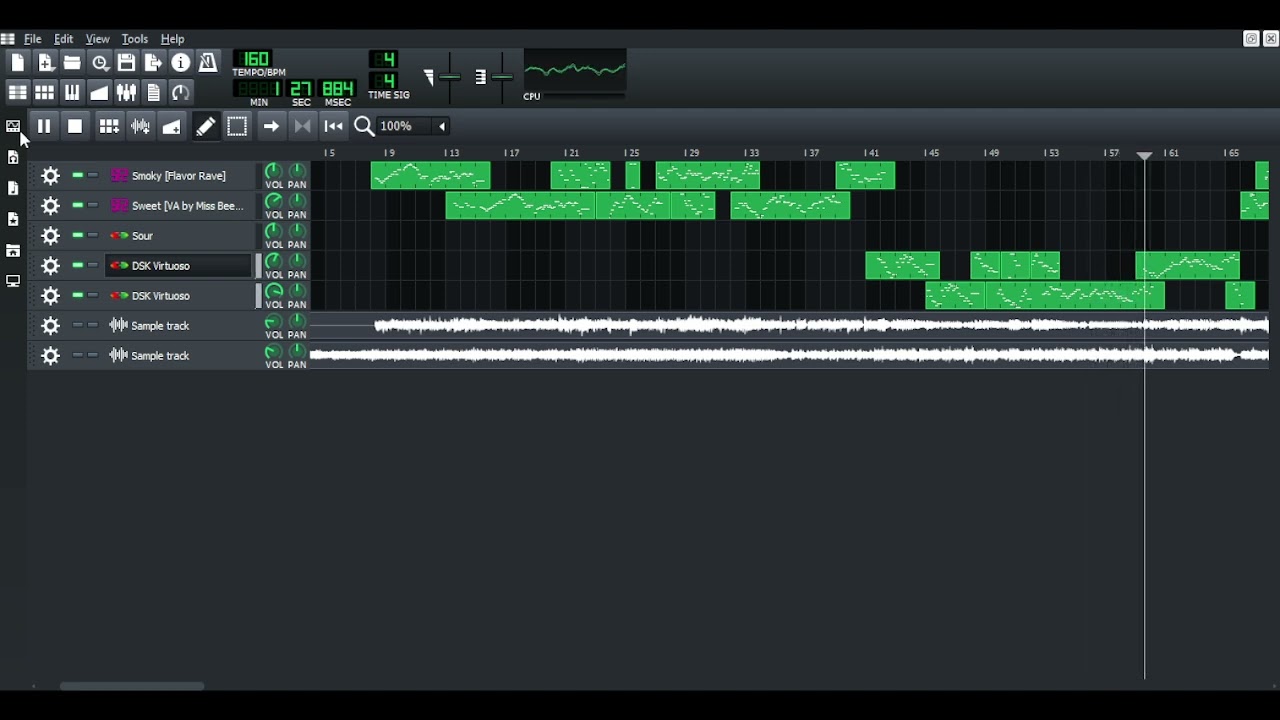Open the Automation Editor
This screenshot has height=720, width=1280.
coord(99,92)
